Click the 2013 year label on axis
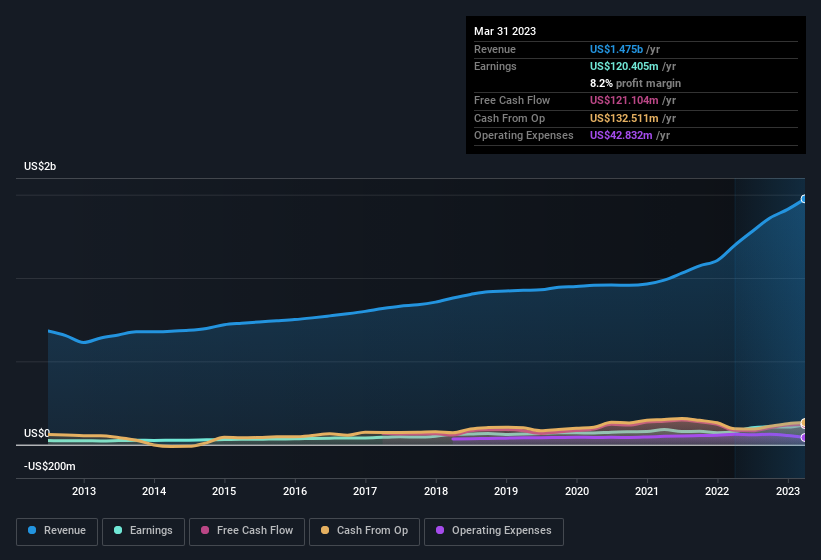The width and height of the screenshot is (821, 560). (84, 491)
